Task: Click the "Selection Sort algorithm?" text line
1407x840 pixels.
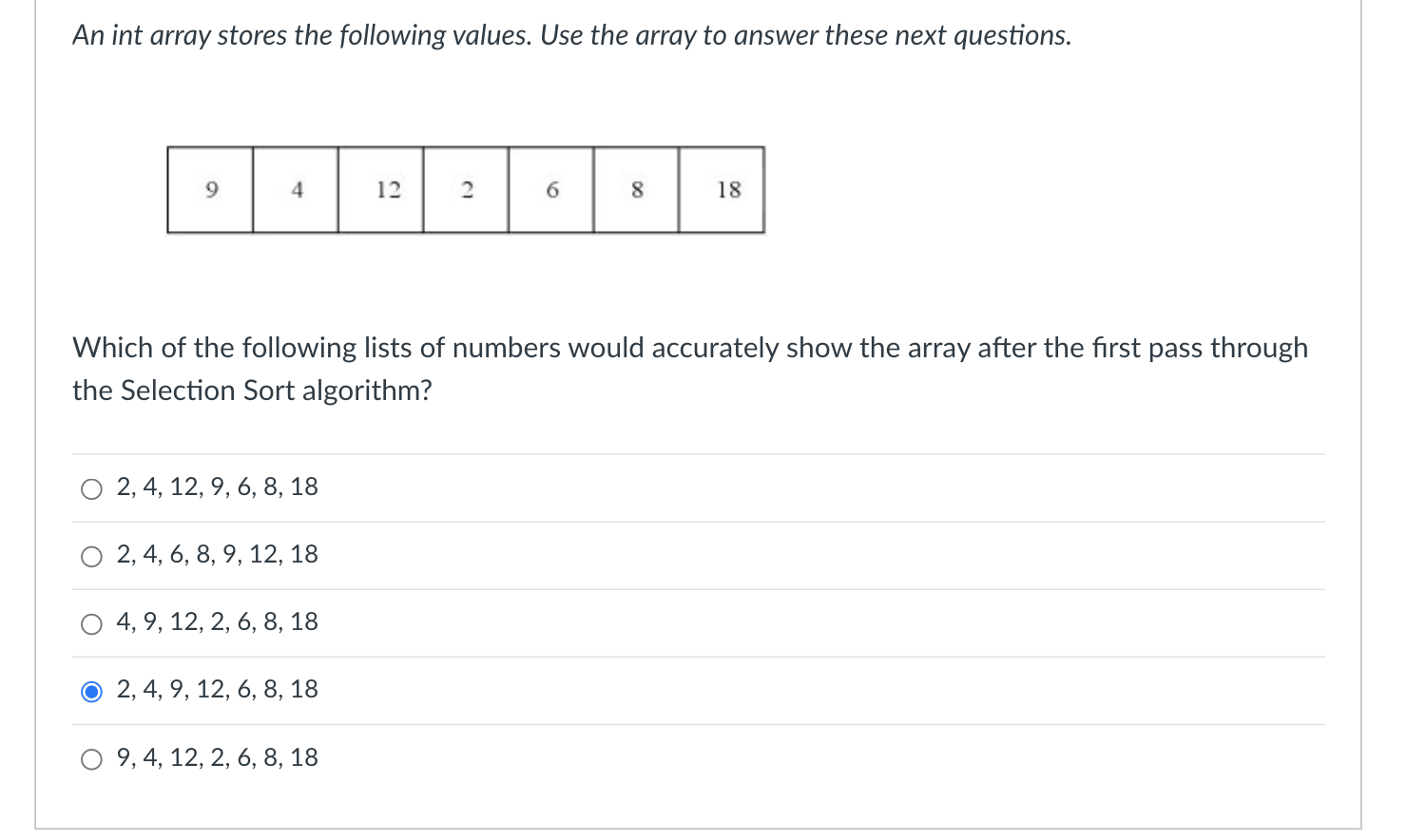Action: pos(252,391)
